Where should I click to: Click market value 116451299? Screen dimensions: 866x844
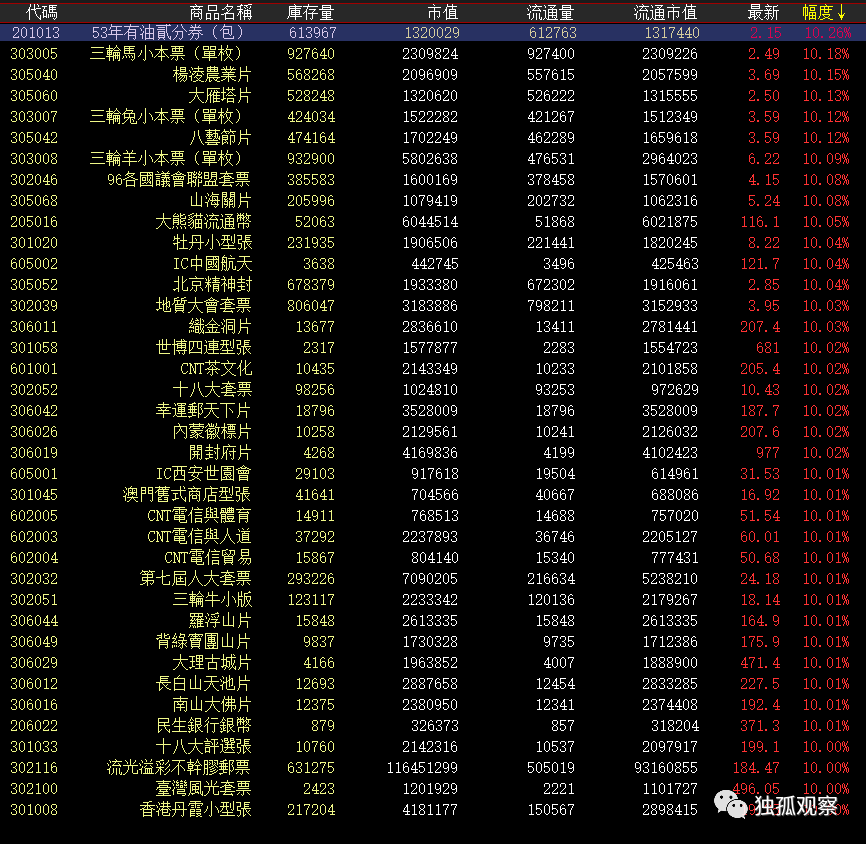423,767
